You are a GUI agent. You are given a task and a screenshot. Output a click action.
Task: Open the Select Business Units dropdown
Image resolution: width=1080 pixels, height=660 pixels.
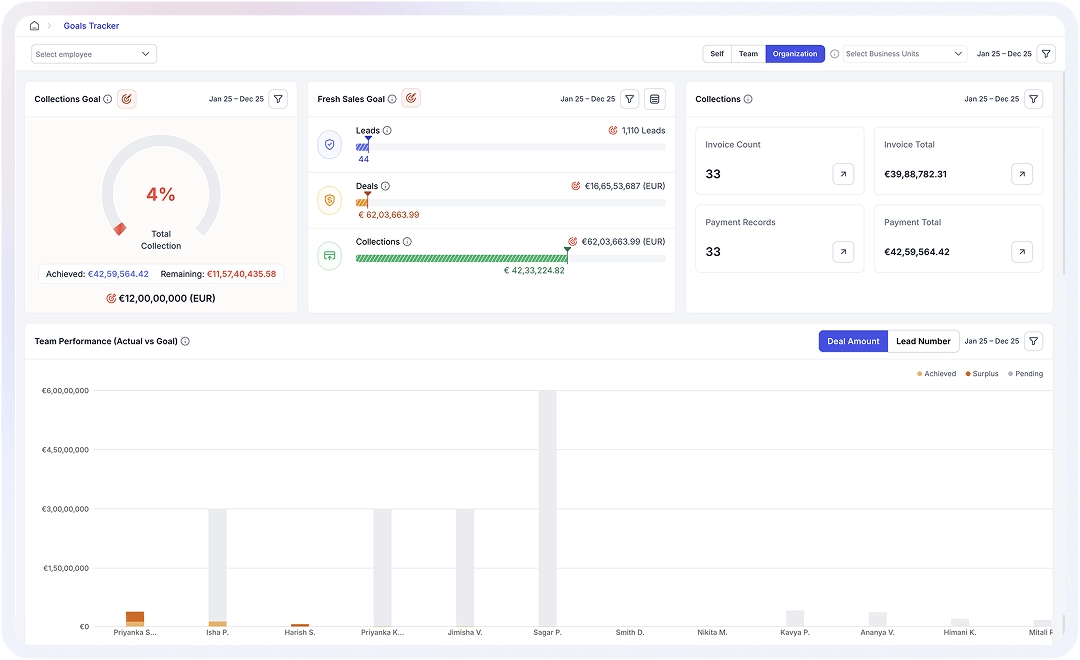(x=905, y=54)
